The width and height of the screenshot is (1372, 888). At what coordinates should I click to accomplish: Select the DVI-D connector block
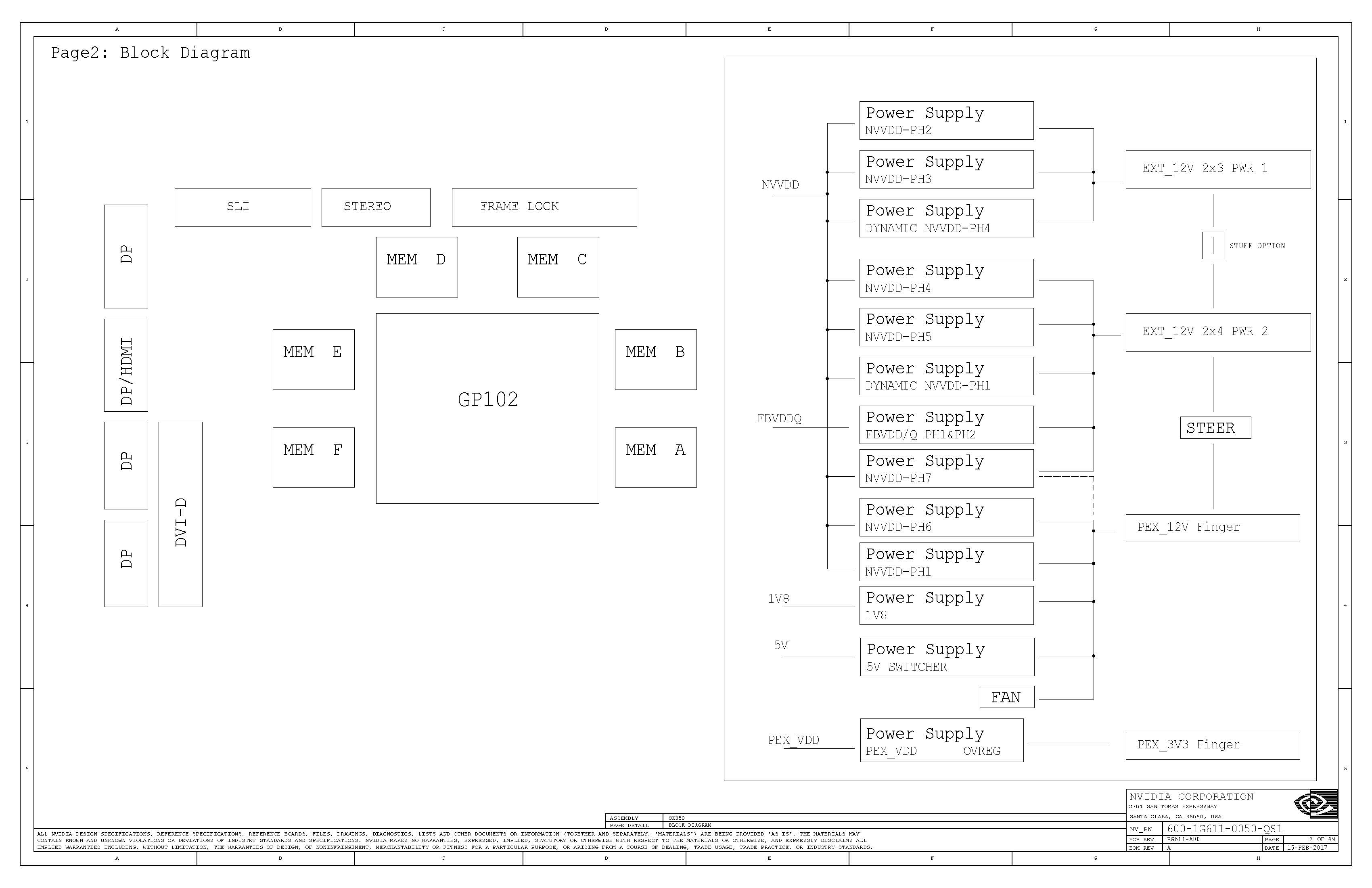[x=180, y=514]
